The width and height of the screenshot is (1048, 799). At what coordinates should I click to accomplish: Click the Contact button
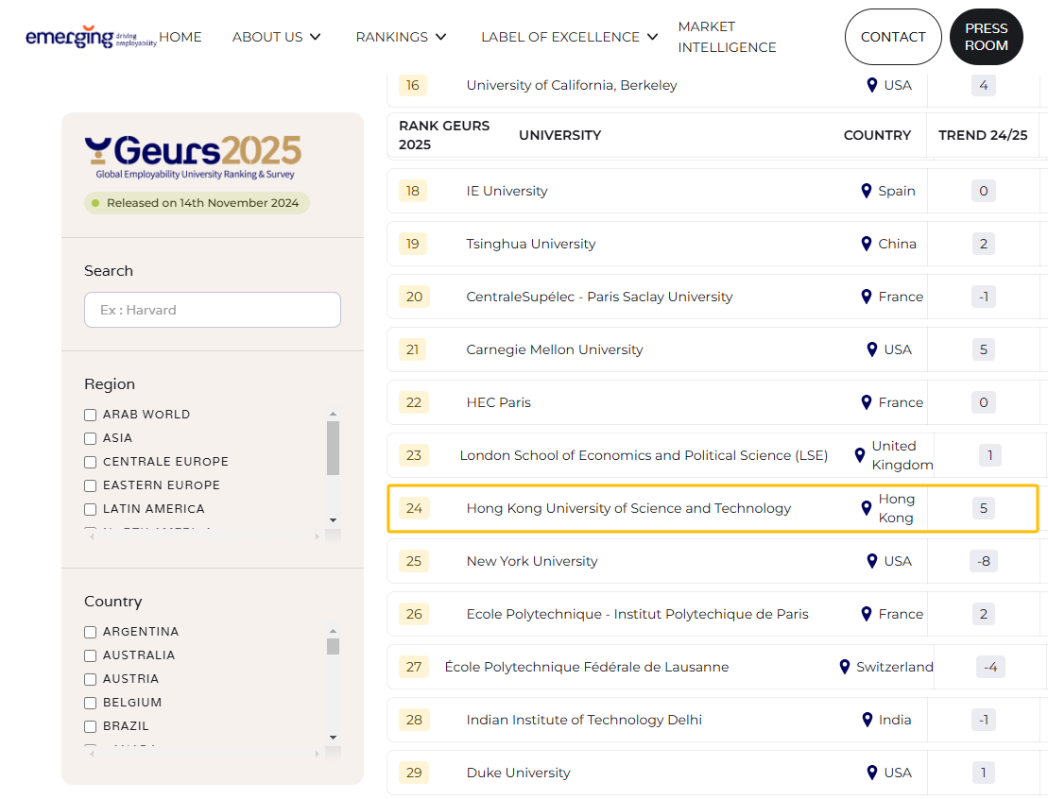point(892,37)
